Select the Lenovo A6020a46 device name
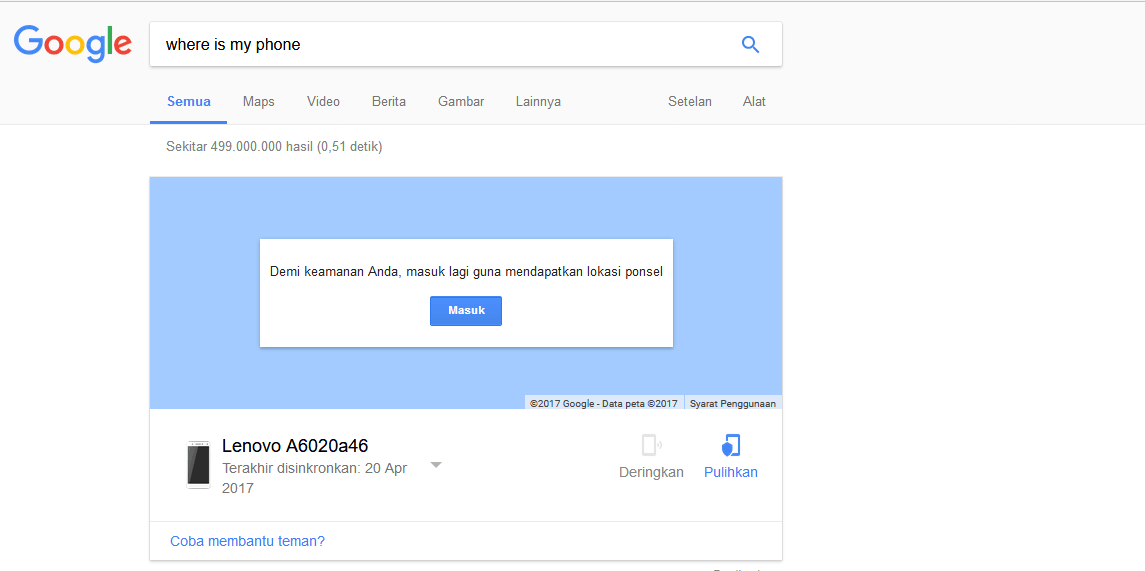Screen dimensions: 1145x571 click(x=295, y=445)
